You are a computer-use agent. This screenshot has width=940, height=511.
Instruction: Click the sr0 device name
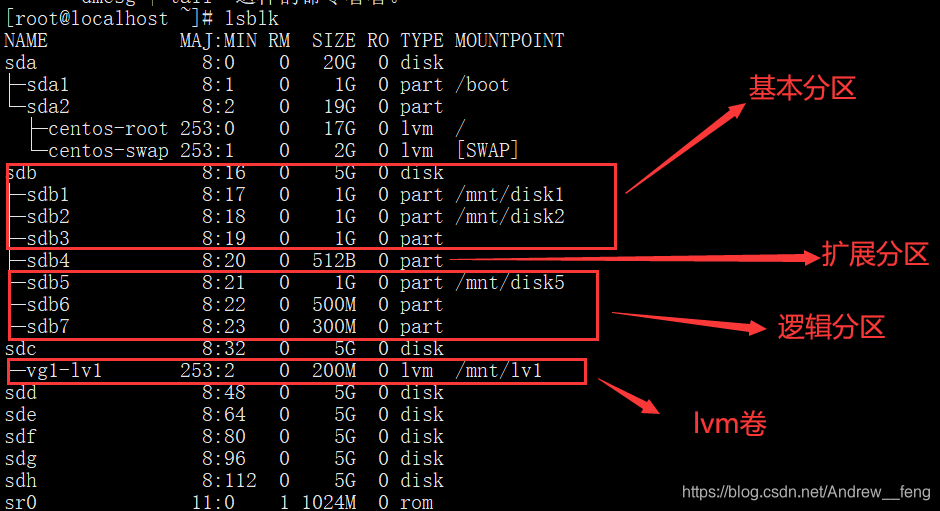pyautogui.click(x=20, y=502)
